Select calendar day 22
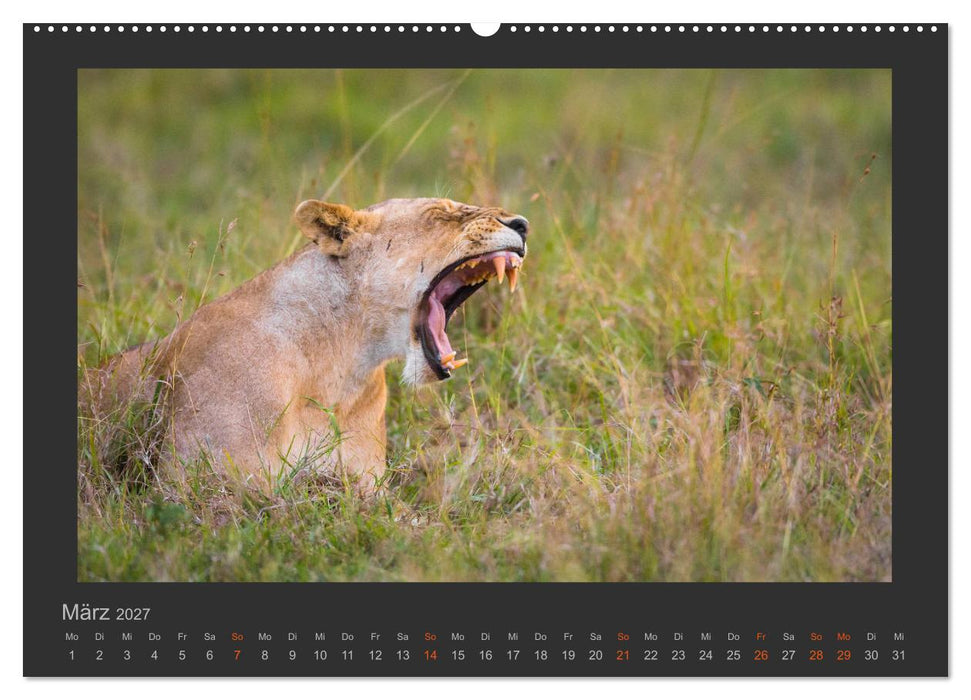971x700 pixels. coord(651,655)
